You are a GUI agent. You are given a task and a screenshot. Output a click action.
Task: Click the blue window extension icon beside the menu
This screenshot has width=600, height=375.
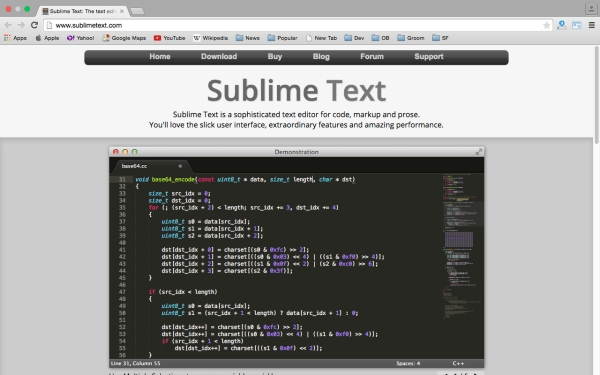point(577,25)
